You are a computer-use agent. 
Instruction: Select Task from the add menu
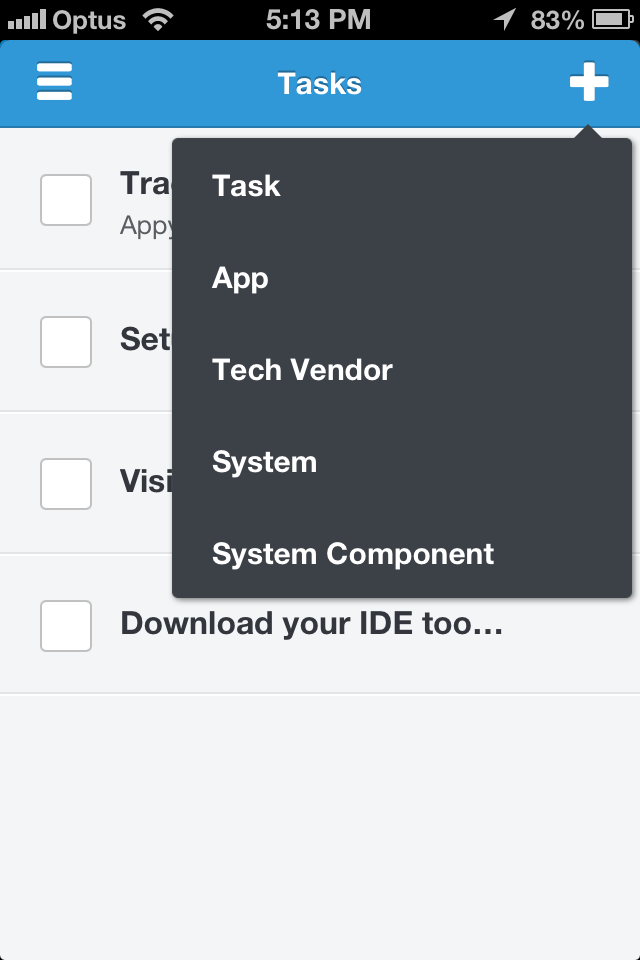click(246, 186)
